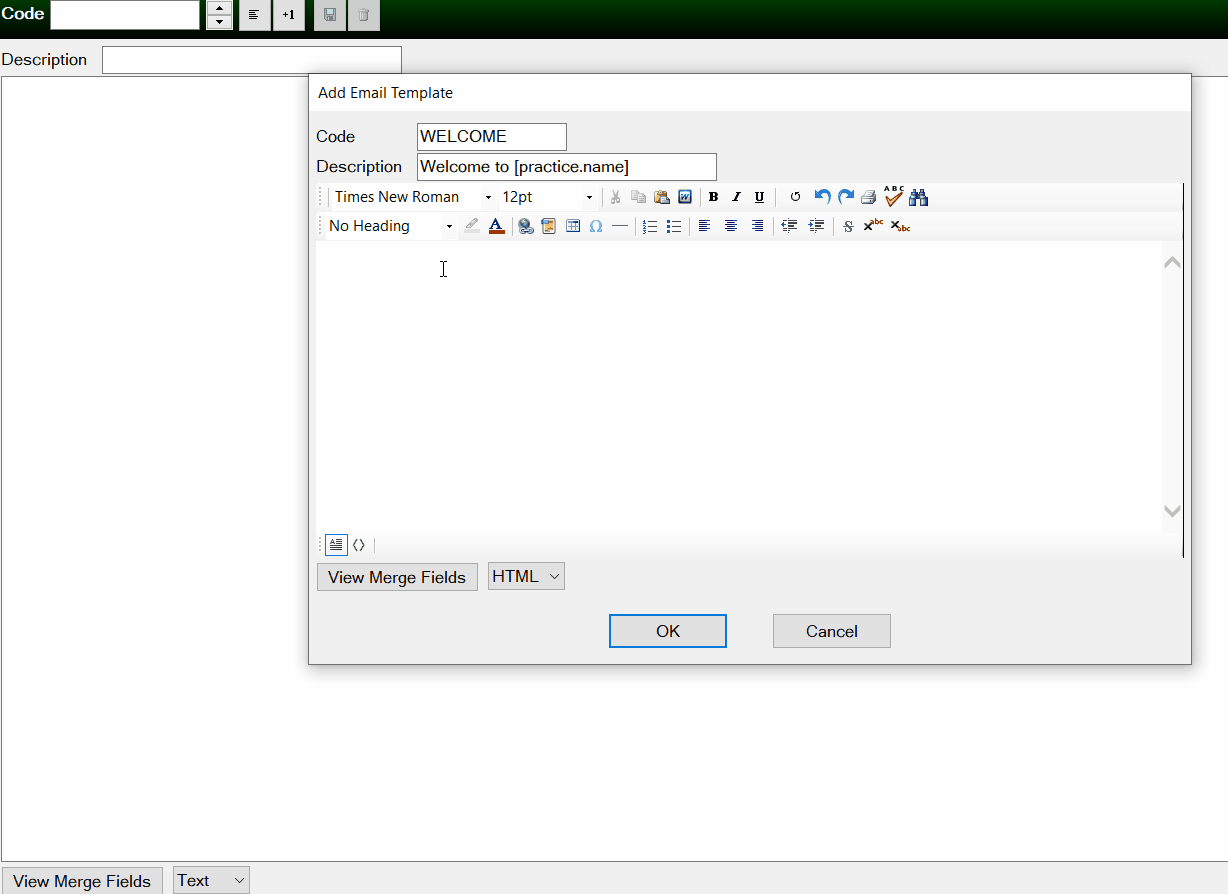This screenshot has width=1228, height=894.
Task: Click the main window Description input field
Action: pos(252,60)
